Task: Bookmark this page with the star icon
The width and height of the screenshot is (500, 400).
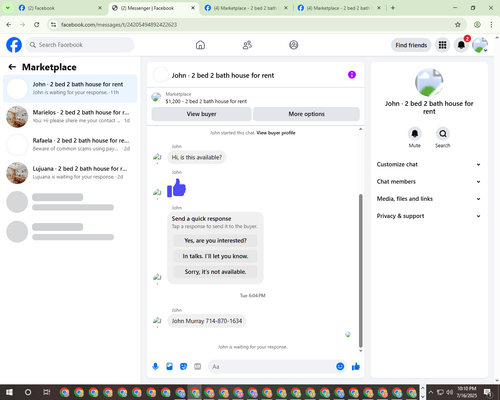Action: (458, 25)
